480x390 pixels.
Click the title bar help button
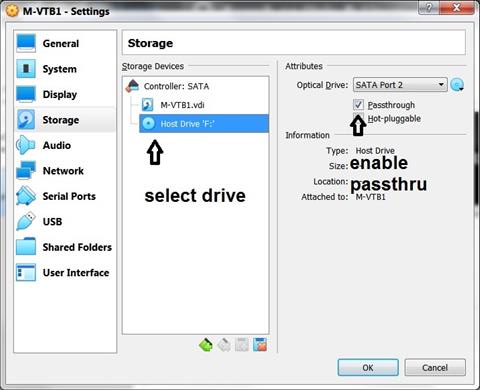429,7
